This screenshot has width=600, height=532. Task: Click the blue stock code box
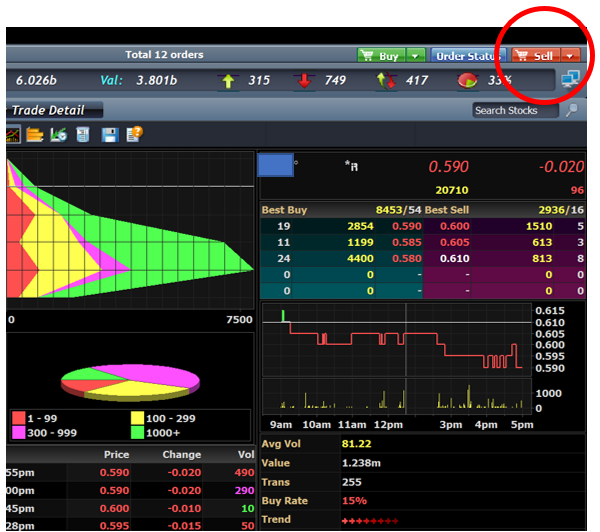[x=276, y=165]
